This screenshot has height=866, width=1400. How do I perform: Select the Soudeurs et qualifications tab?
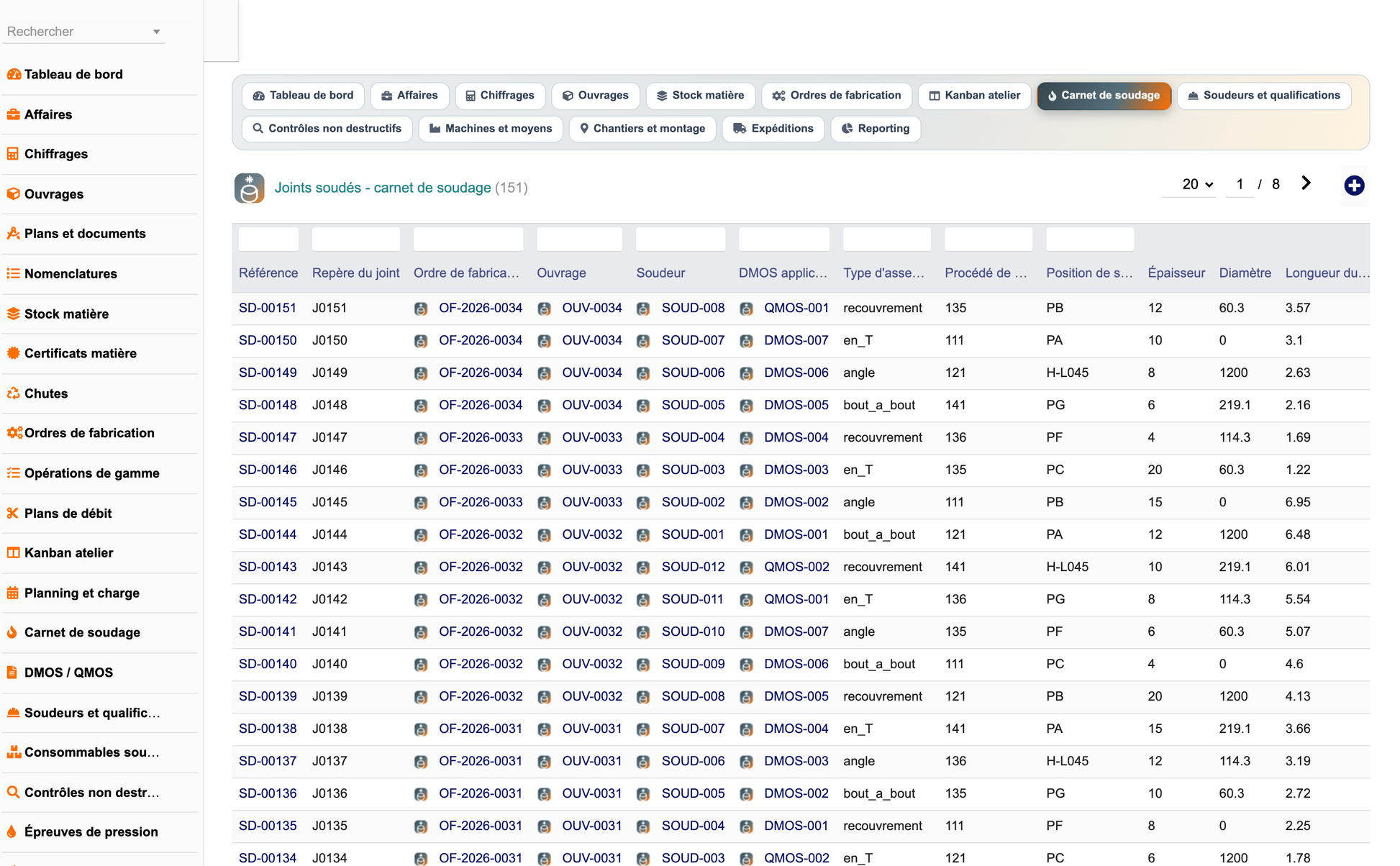(x=1264, y=96)
